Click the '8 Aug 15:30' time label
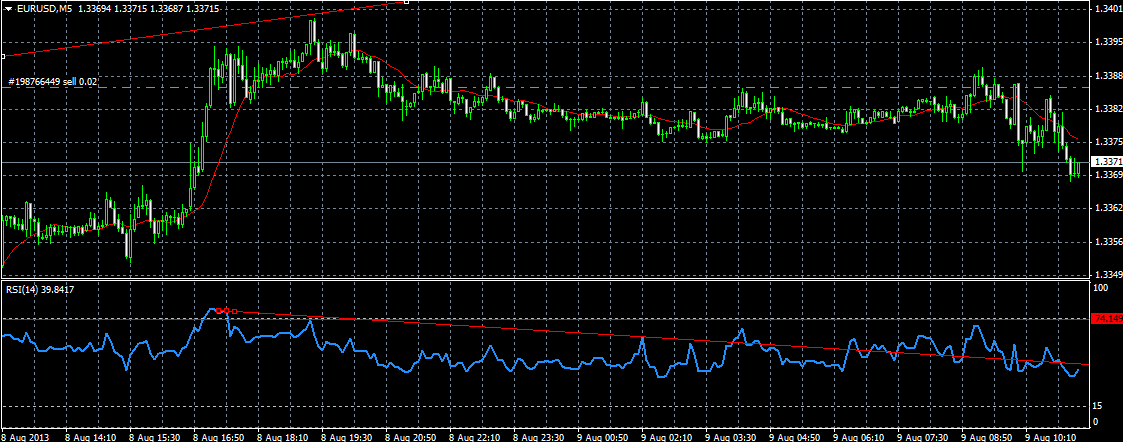The height and width of the screenshot is (442, 1123). 154,436
